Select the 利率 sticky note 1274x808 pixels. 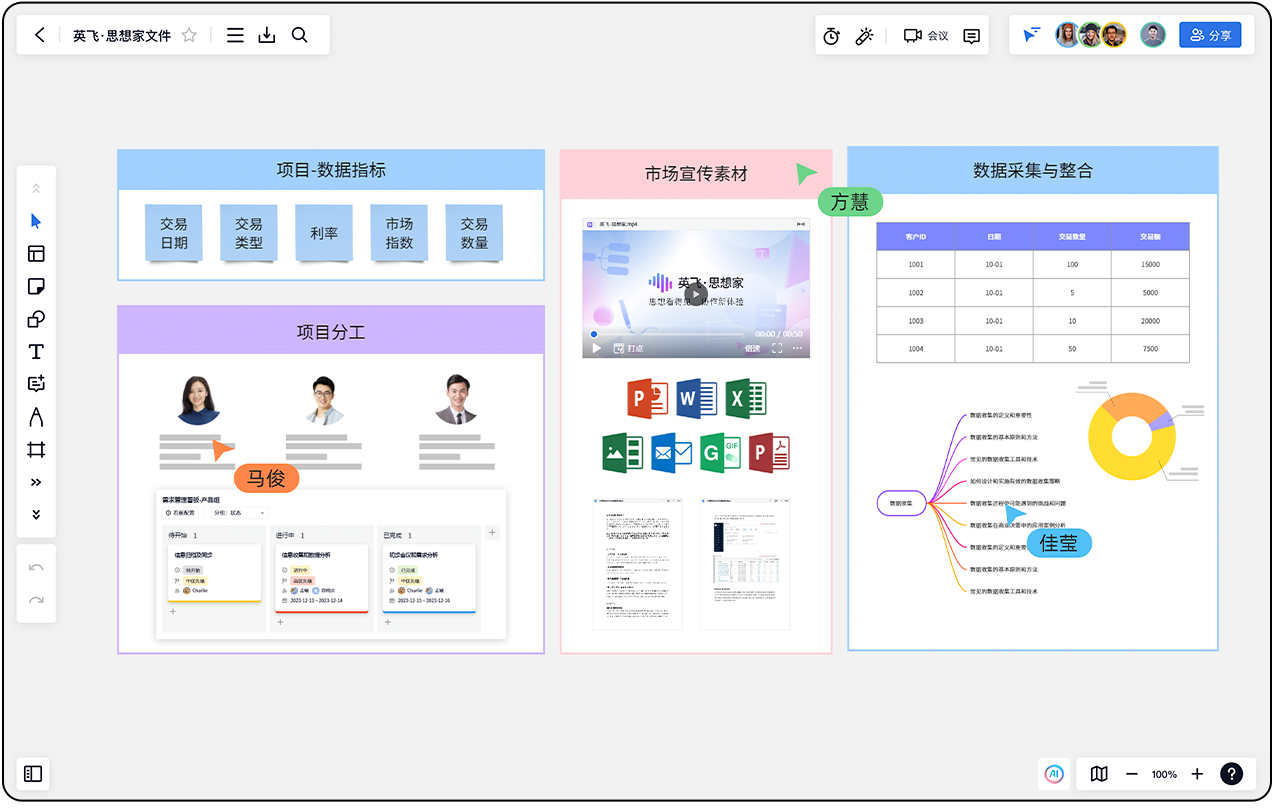point(324,233)
